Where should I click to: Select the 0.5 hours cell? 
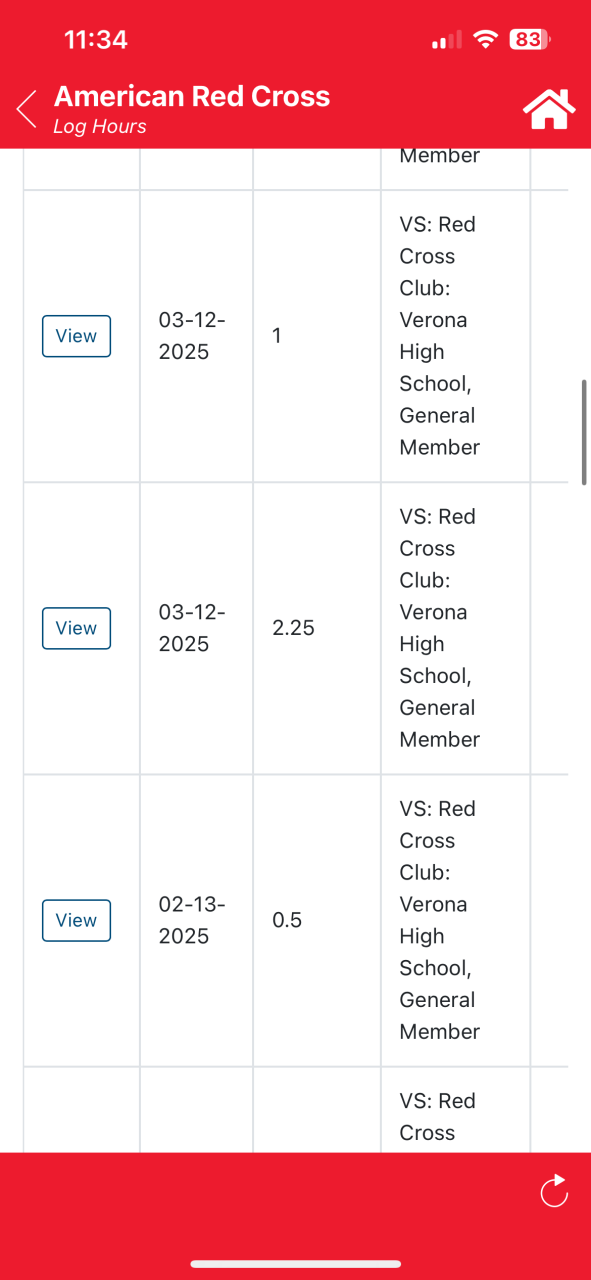[287, 920]
